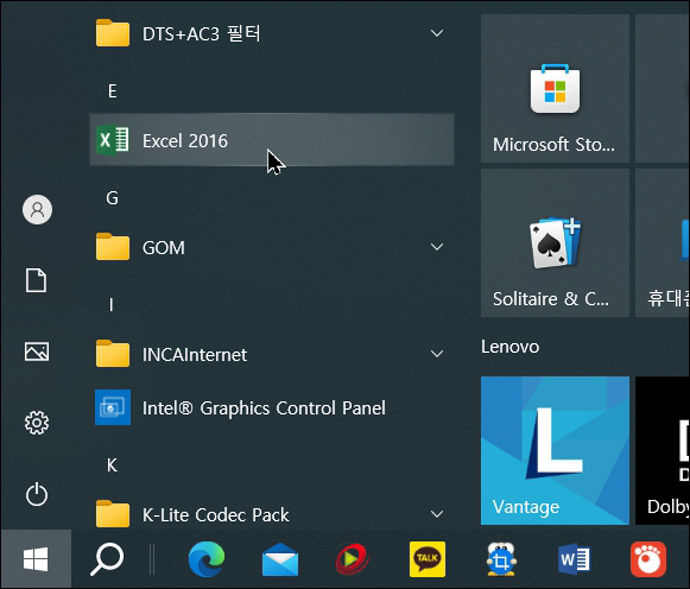Screen dimensions: 690x589
Task: Click the Power button icon
Action: pos(37,494)
